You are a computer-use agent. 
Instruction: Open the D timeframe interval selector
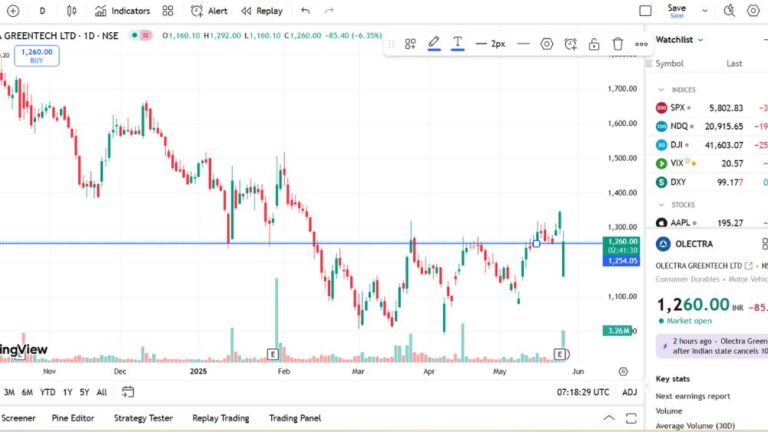click(x=43, y=11)
